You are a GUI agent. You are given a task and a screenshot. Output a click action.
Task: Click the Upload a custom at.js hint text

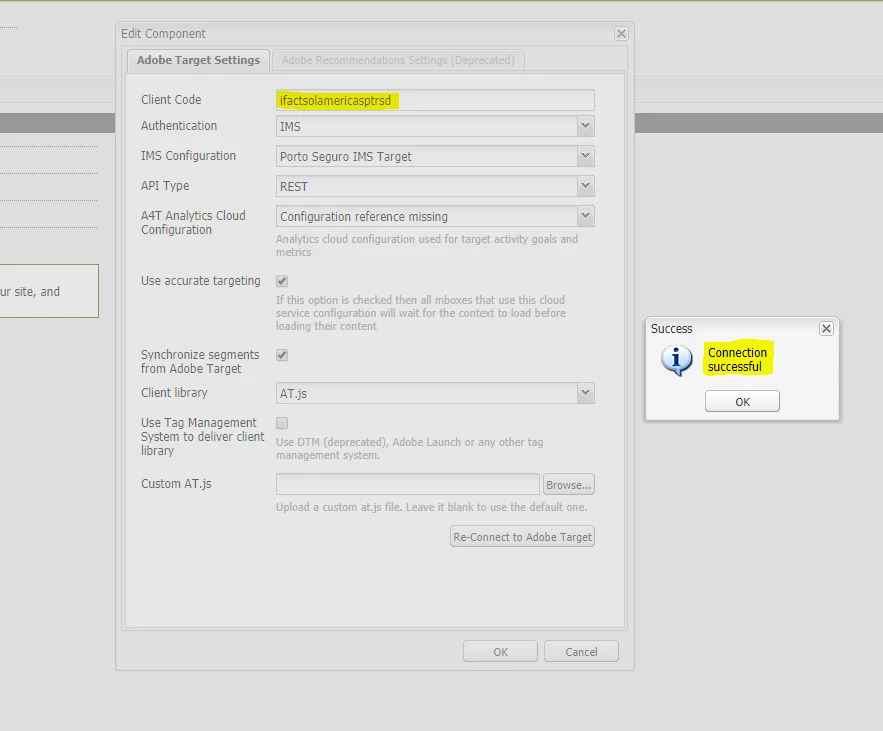[431, 507]
